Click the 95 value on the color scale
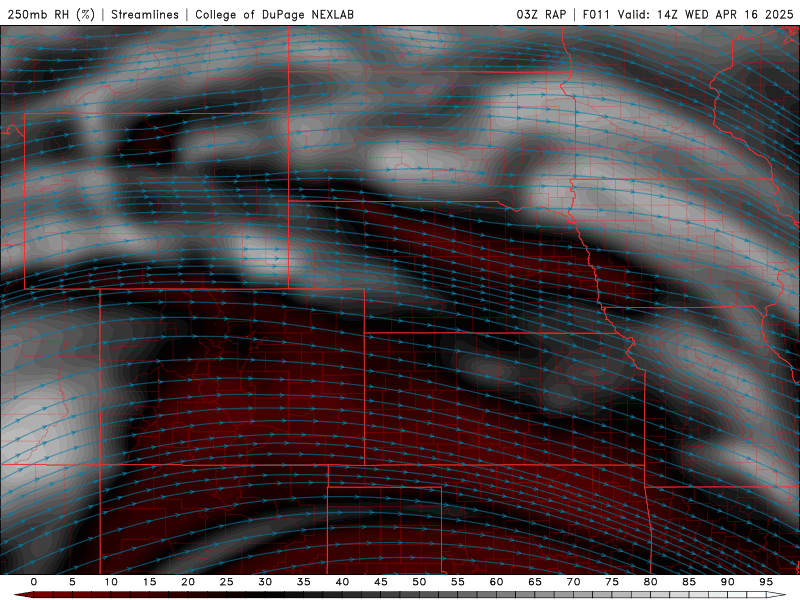The image size is (800, 600). tap(766, 582)
